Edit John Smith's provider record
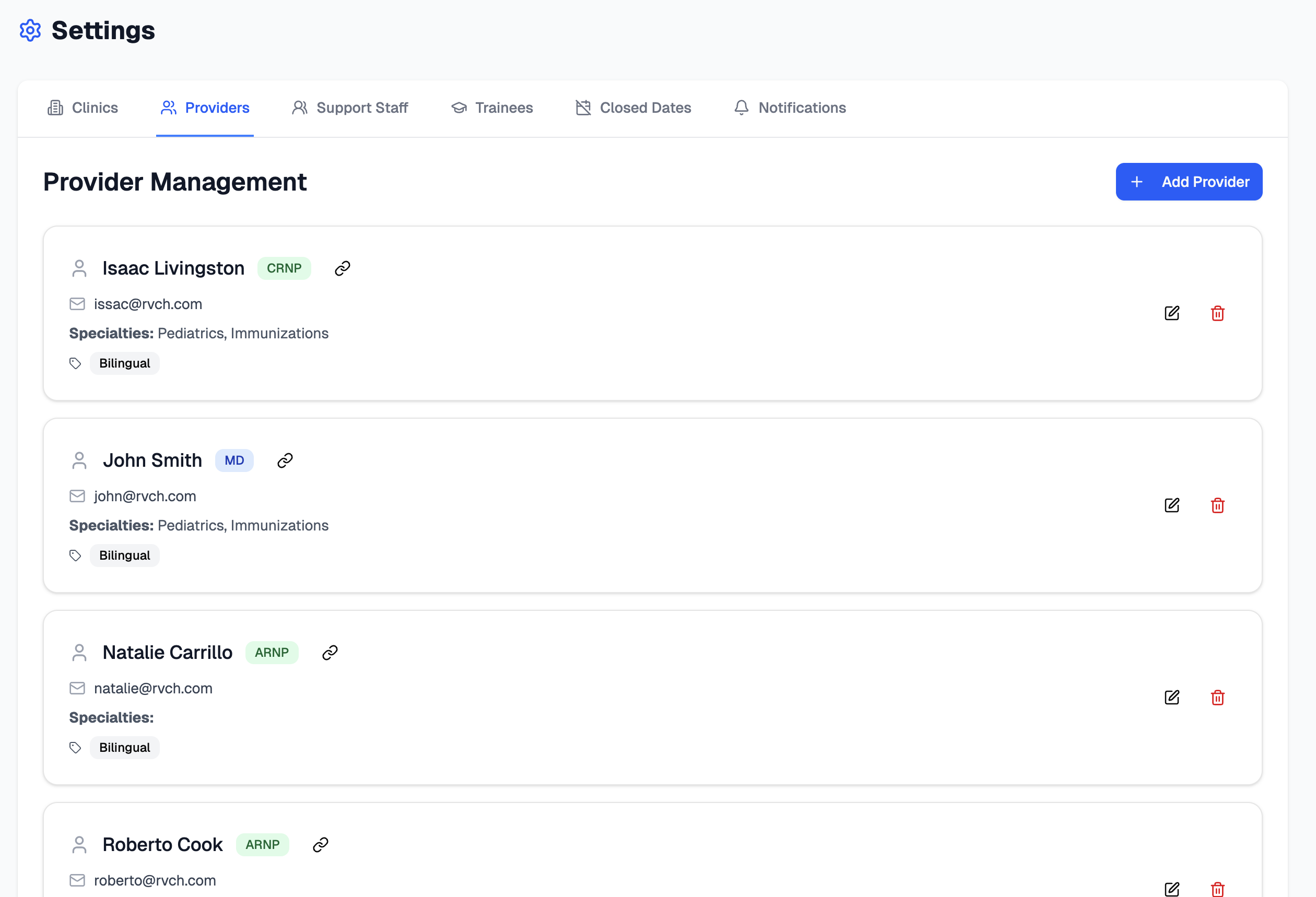Screen dimensions: 1316x897 (x=1171, y=505)
